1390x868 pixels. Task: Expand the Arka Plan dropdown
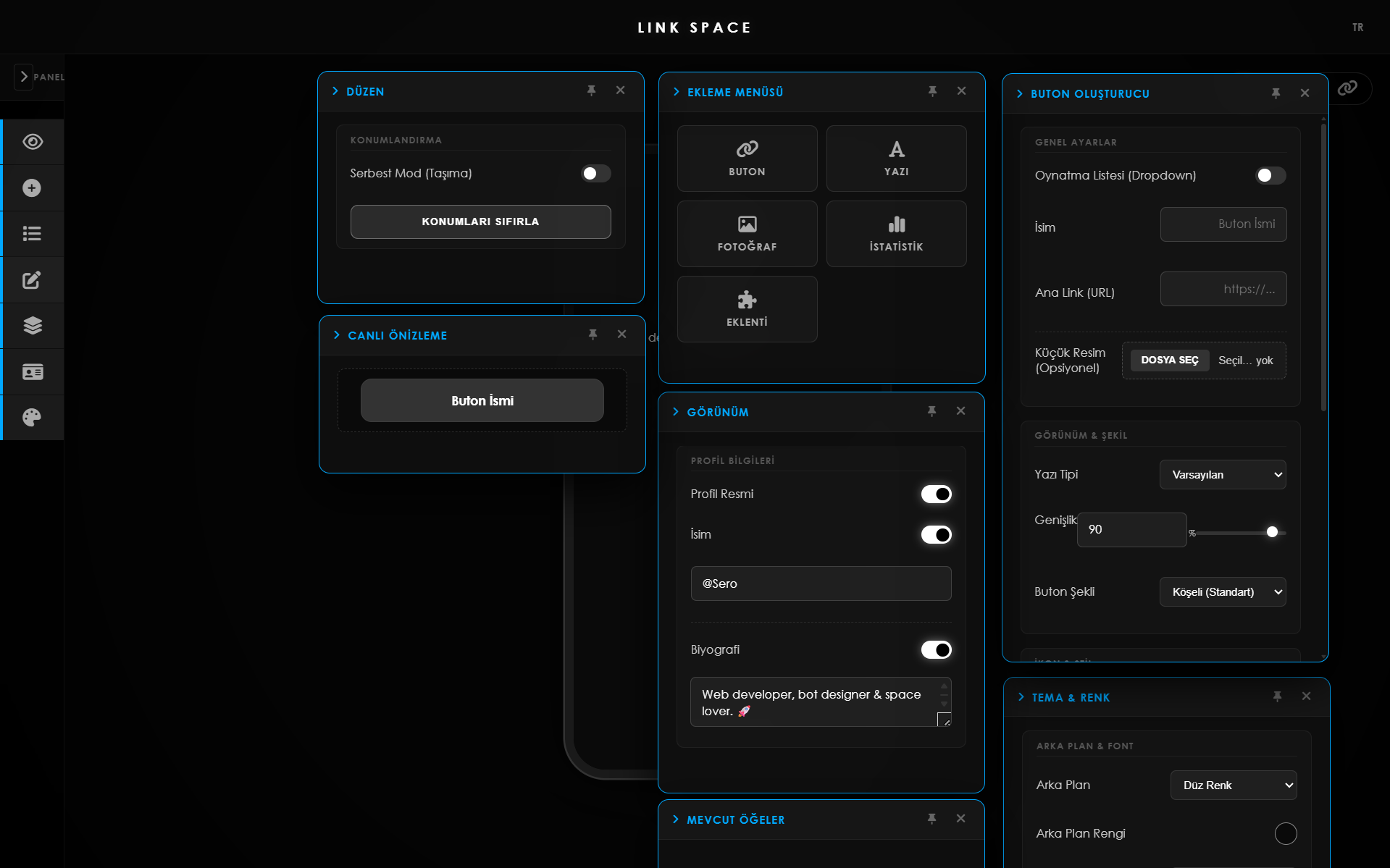tap(1234, 785)
